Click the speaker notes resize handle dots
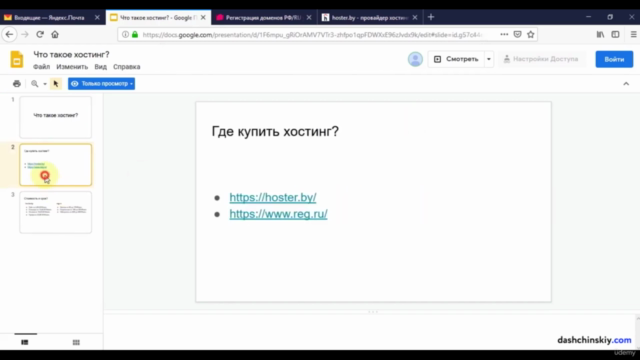Screen dimensions: 640x360 click(x=373, y=312)
